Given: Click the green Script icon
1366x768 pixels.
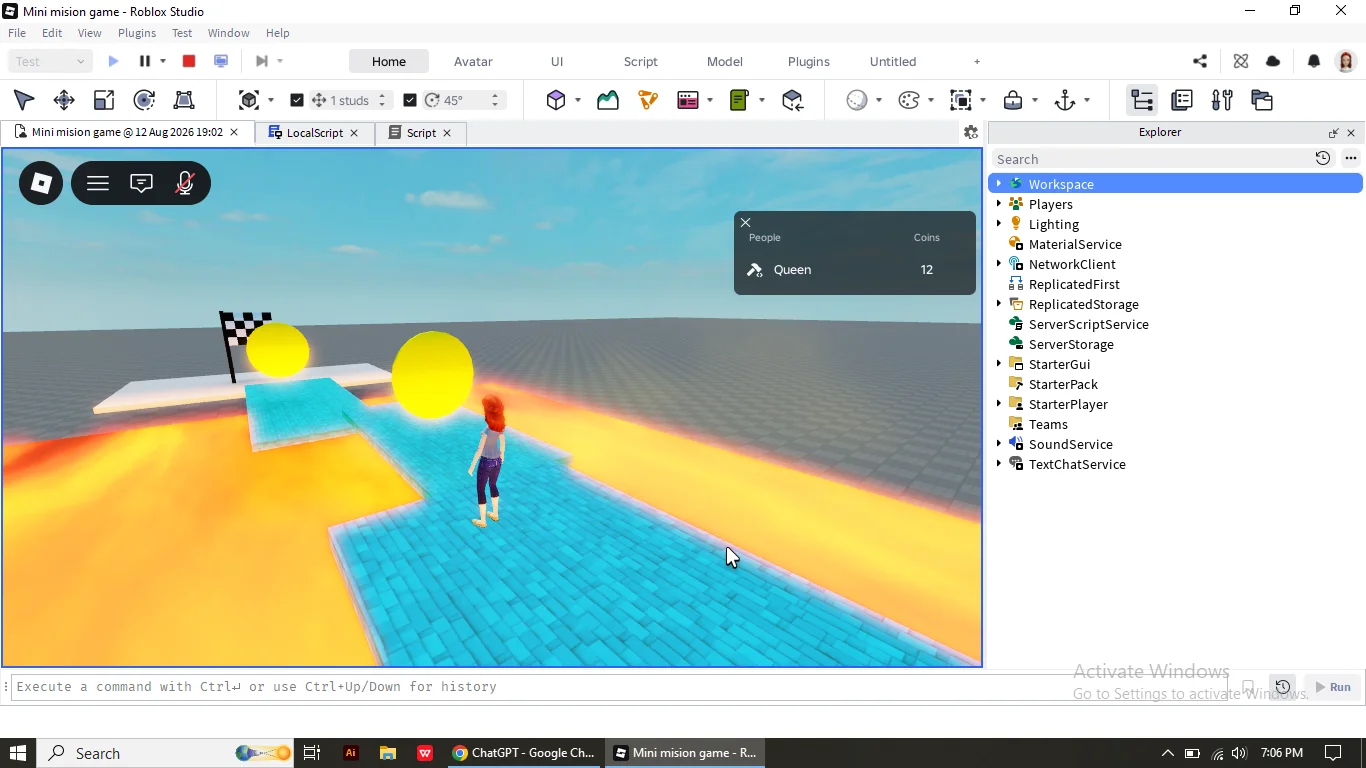Looking at the screenshot, I should click(740, 100).
